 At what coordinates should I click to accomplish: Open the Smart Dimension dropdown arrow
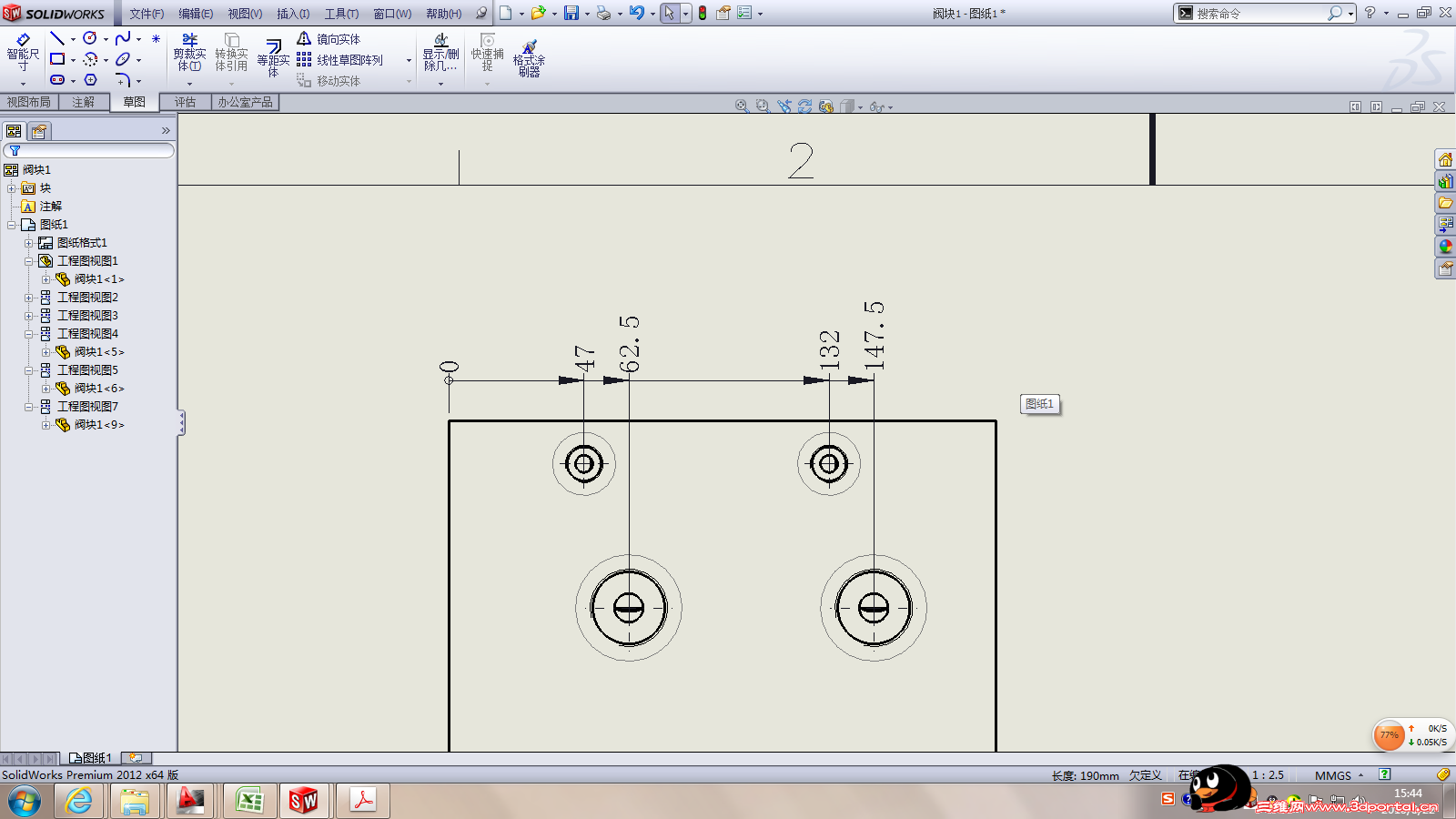coord(23,83)
